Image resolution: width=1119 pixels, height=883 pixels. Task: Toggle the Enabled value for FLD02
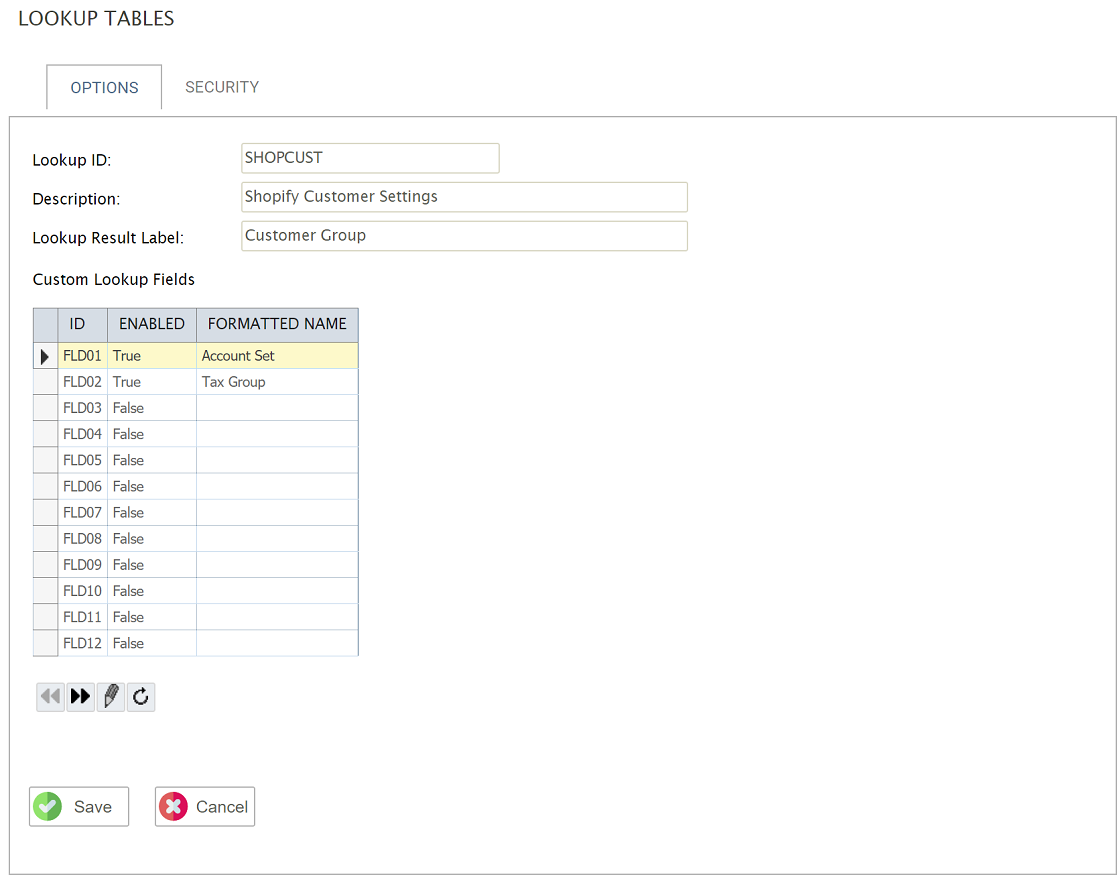pos(151,382)
